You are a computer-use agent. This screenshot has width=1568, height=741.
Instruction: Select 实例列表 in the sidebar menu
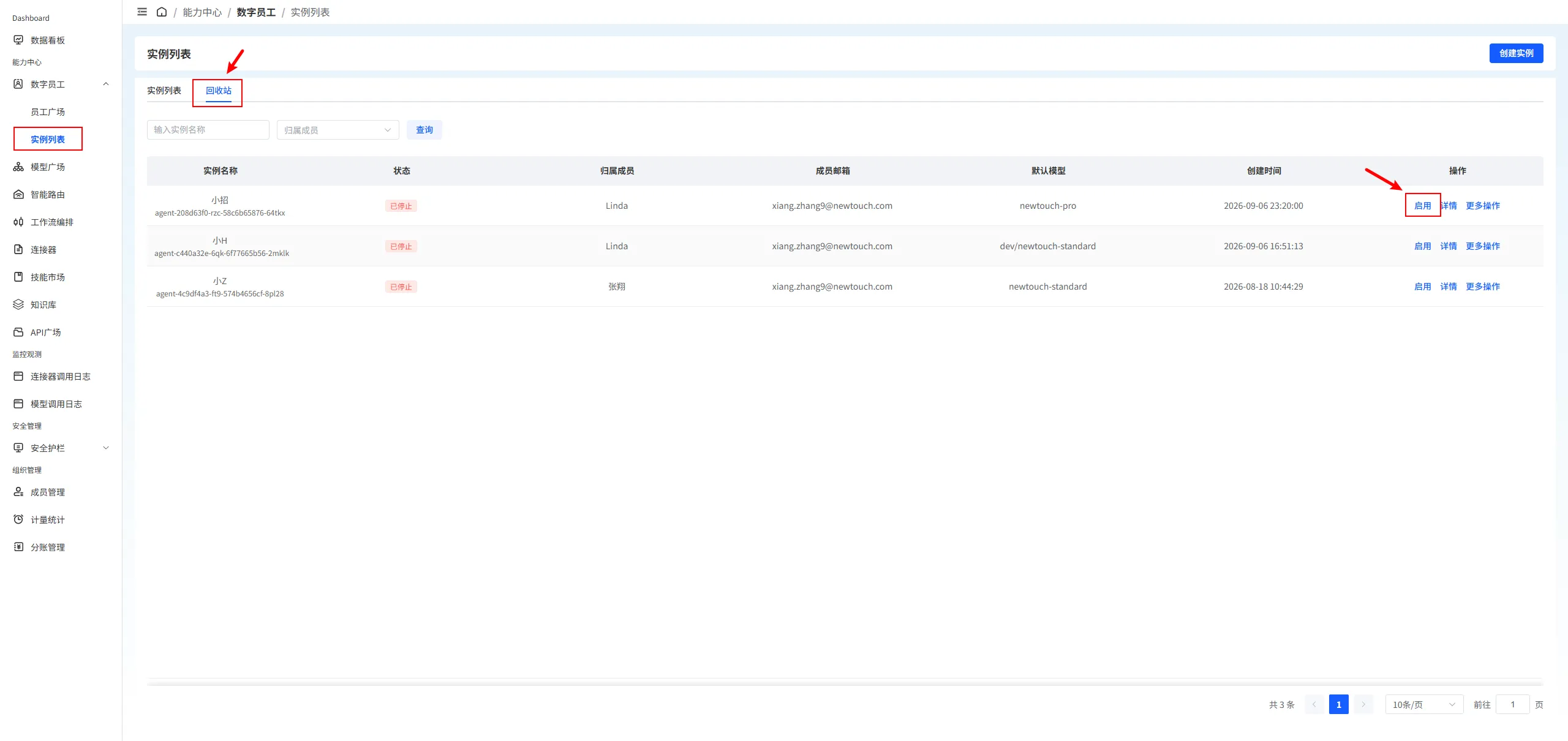tap(48, 139)
